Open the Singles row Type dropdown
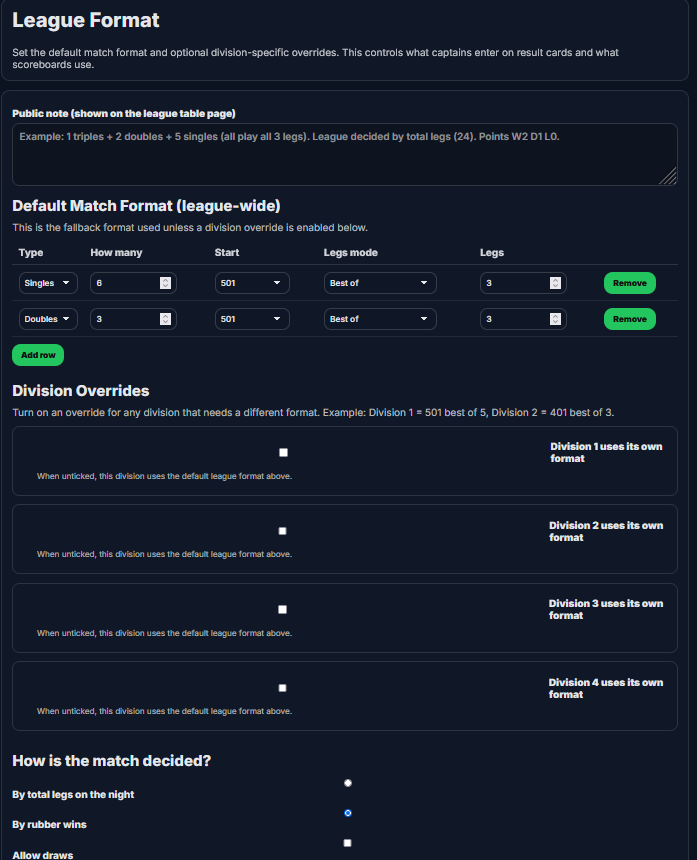This screenshot has width=697, height=860. click(x=49, y=283)
